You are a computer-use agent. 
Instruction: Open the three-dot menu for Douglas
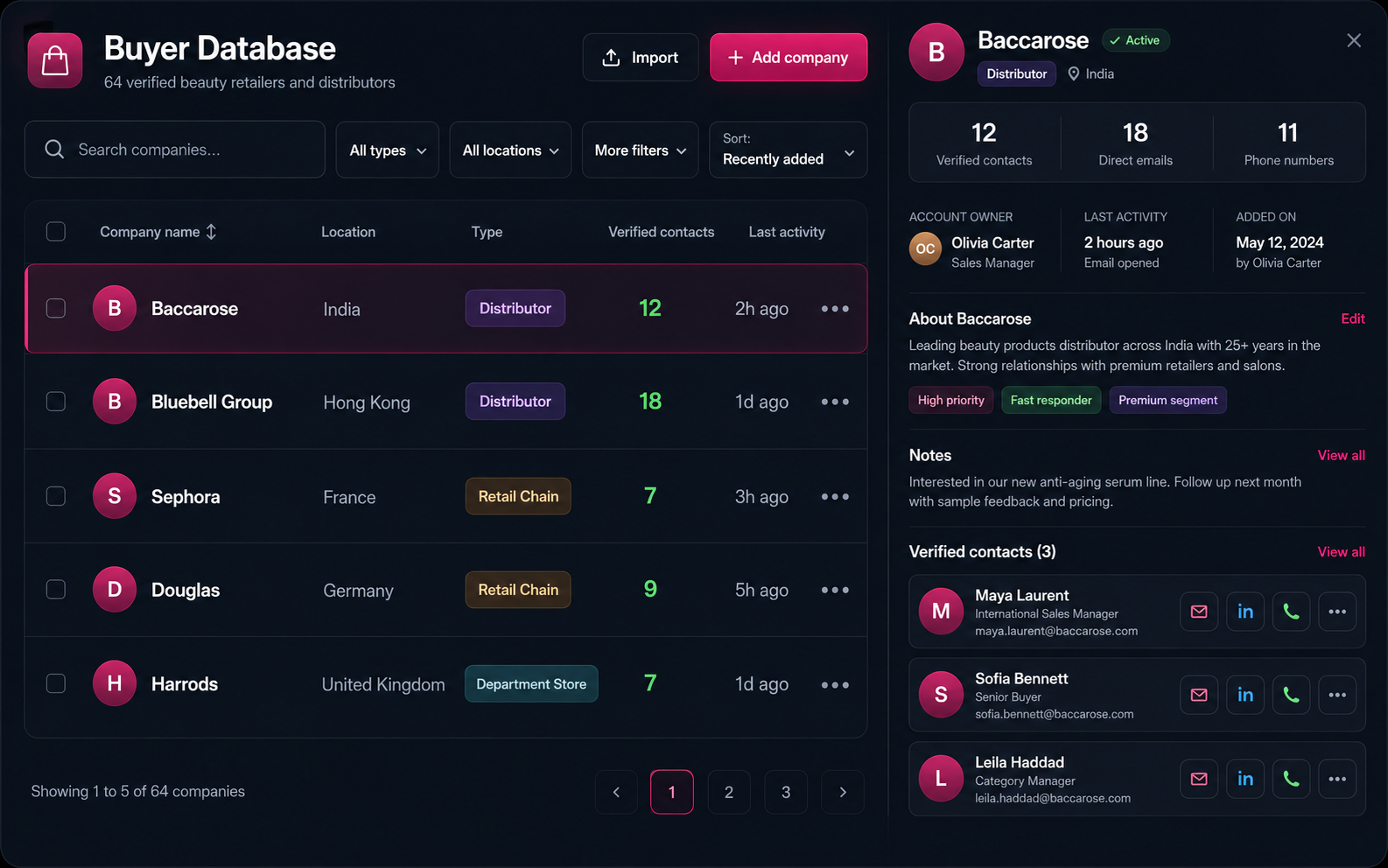point(835,590)
